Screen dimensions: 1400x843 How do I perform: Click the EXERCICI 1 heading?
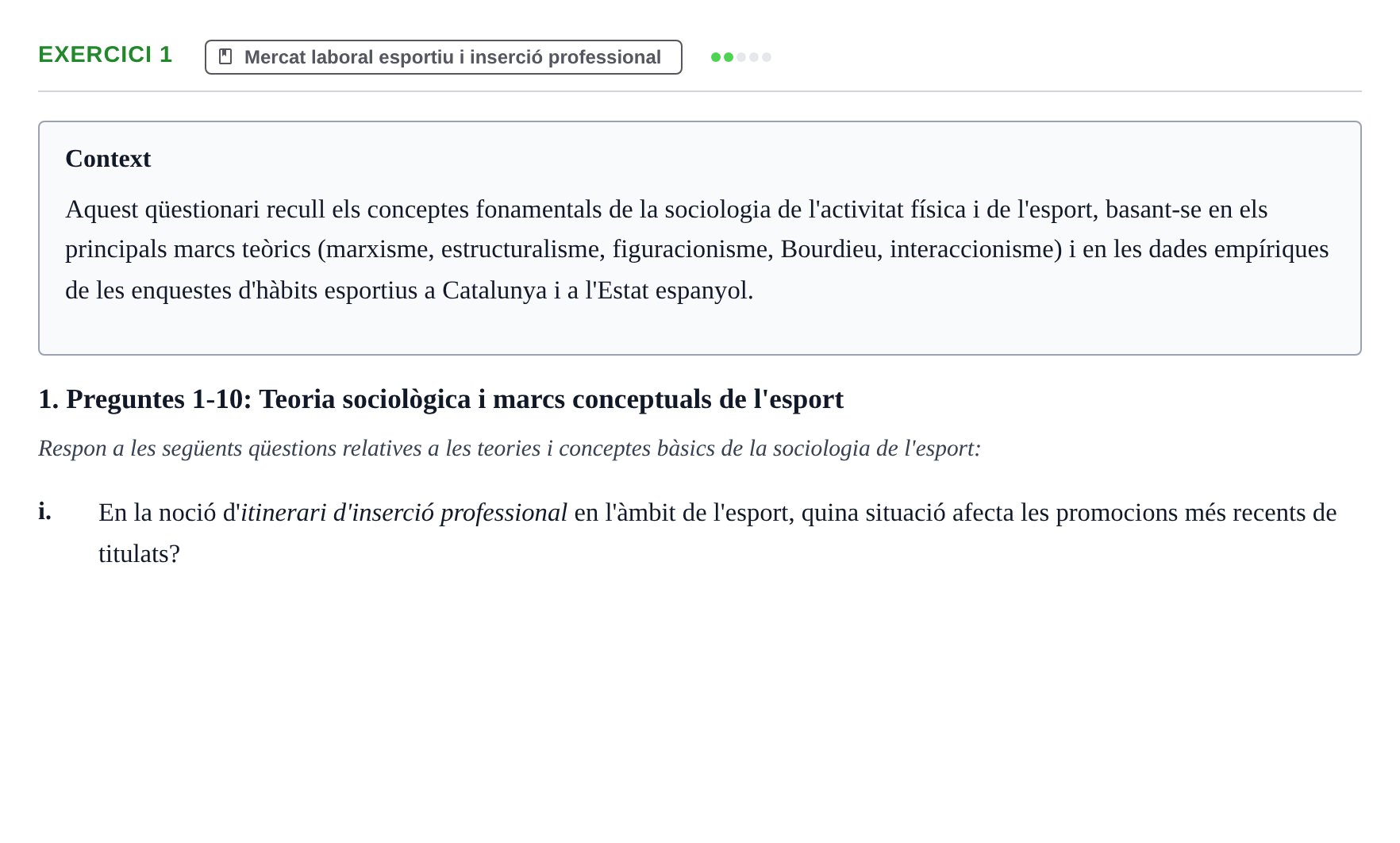(106, 55)
